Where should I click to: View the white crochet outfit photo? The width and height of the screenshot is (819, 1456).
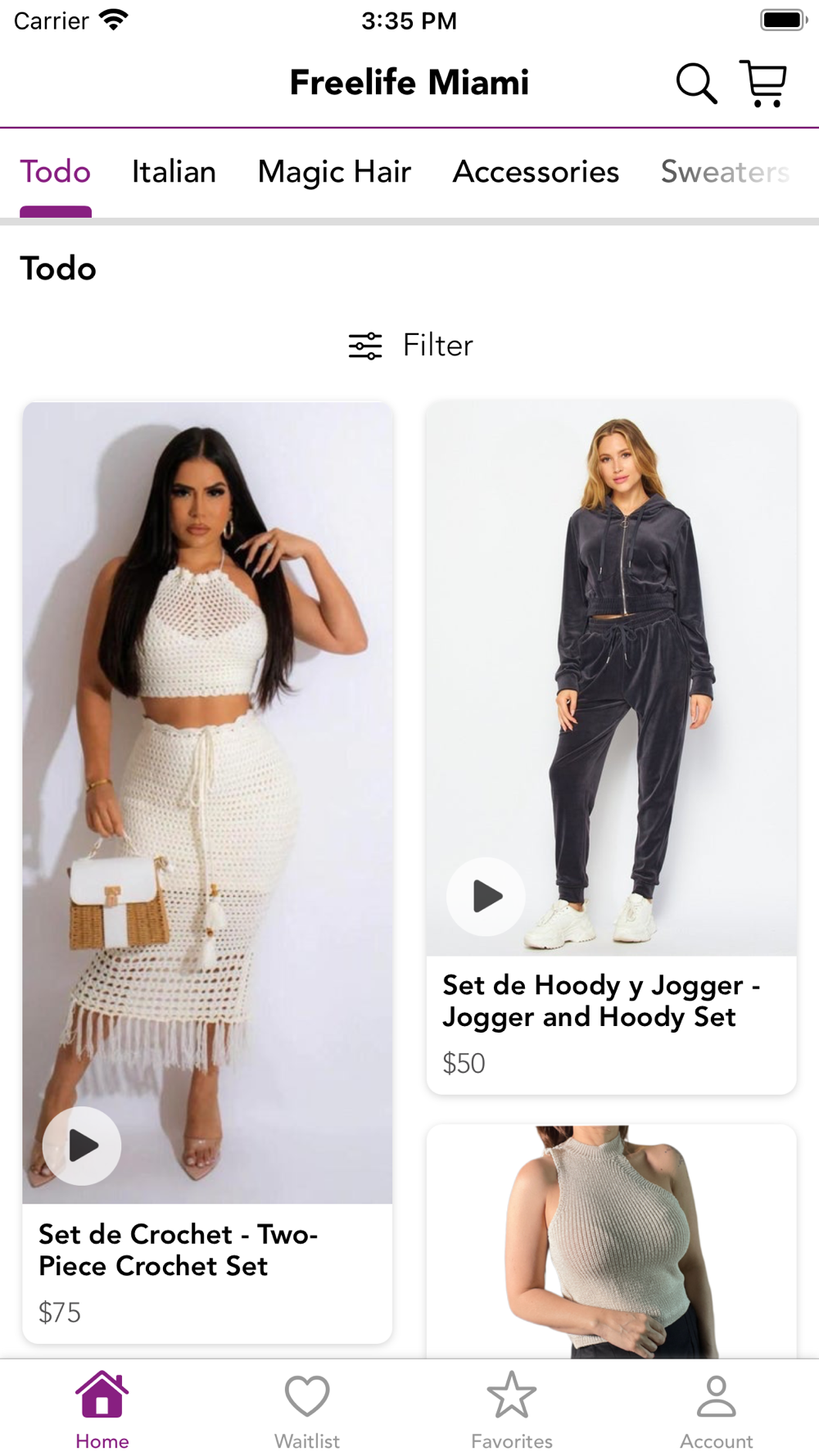coord(207,803)
